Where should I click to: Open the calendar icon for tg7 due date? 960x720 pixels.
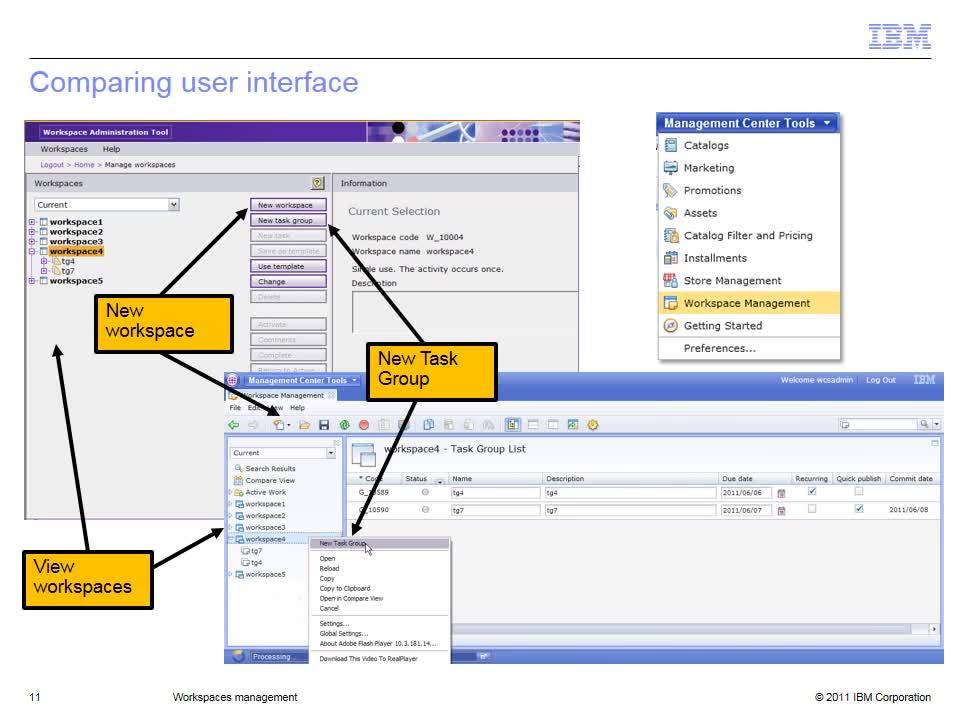coord(781,511)
